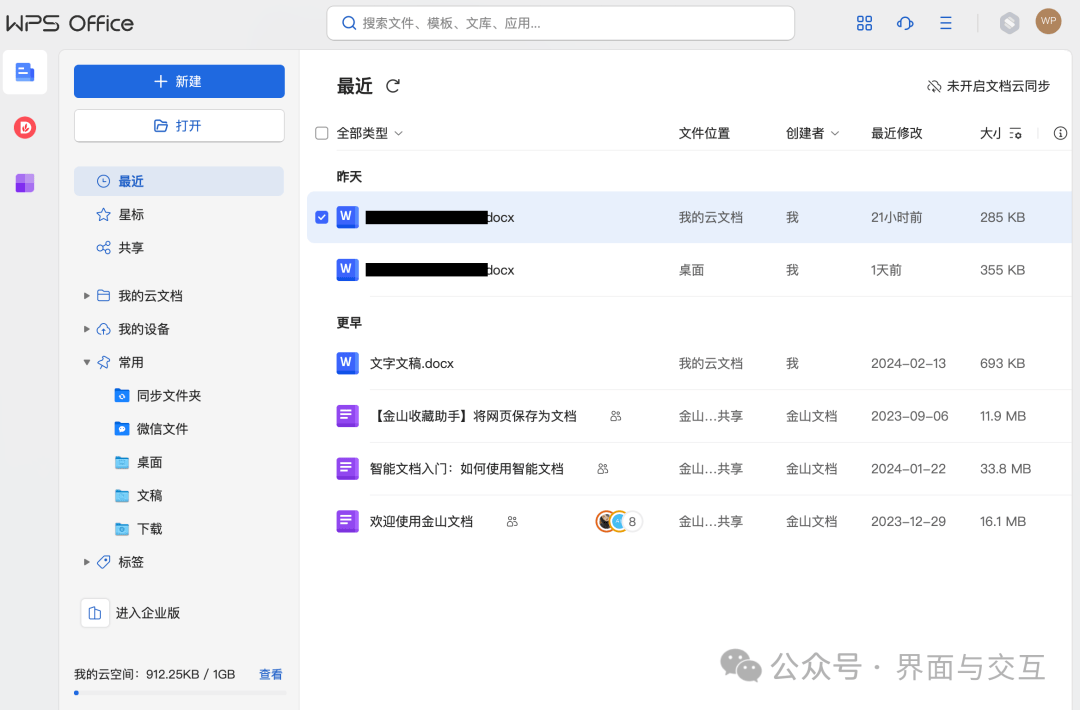Screen dimensions: 1080x710
Task: Open customer support headset icon
Action: [x=905, y=22]
